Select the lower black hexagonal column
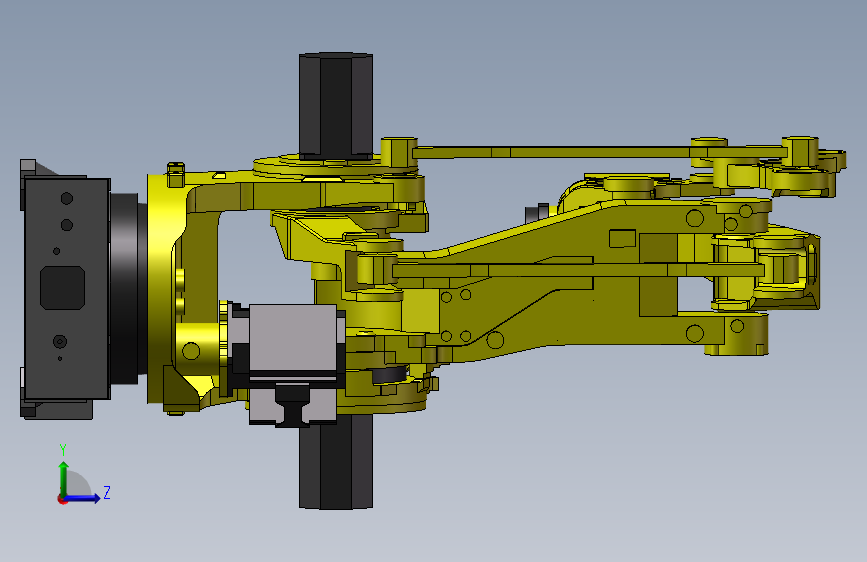 tap(336, 462)
